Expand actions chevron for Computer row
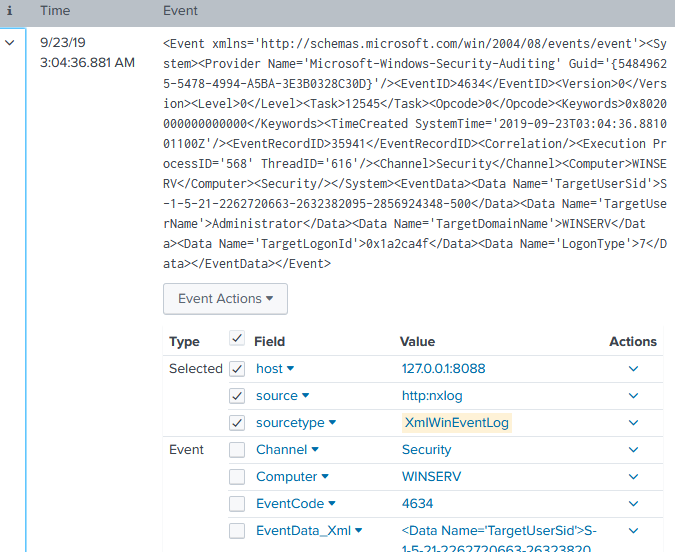Image resolution: width=675 pixels, height=552 pixels. 633,477
